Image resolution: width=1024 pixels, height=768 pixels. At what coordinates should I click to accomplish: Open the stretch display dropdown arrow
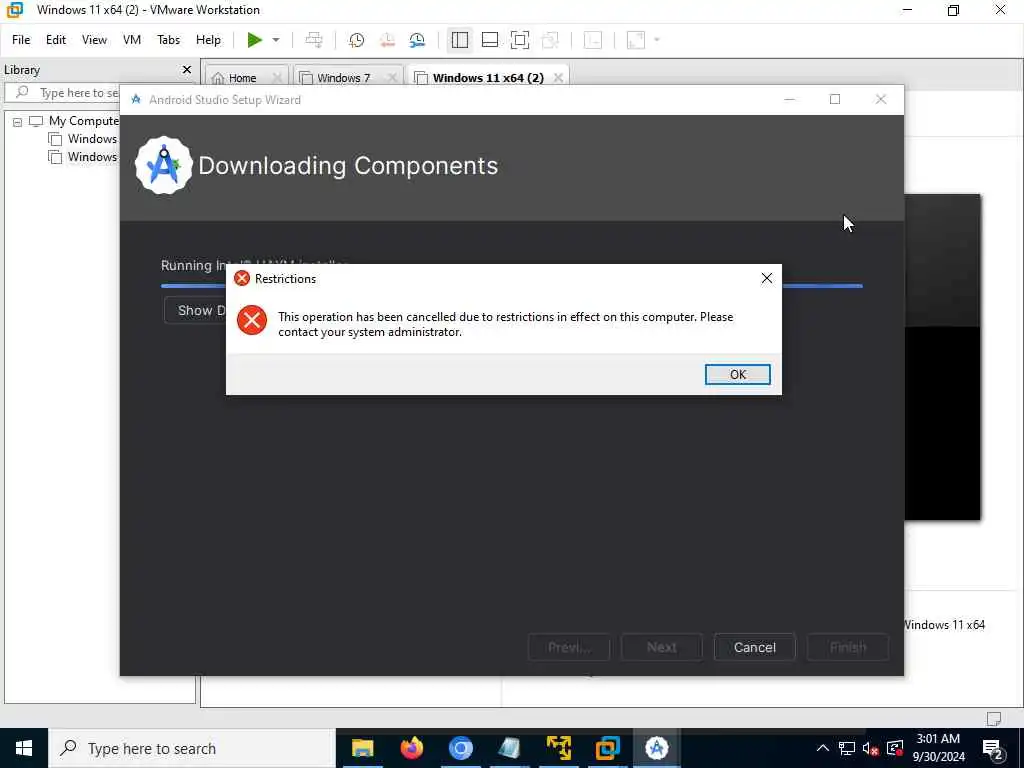[x=657, y=40]
